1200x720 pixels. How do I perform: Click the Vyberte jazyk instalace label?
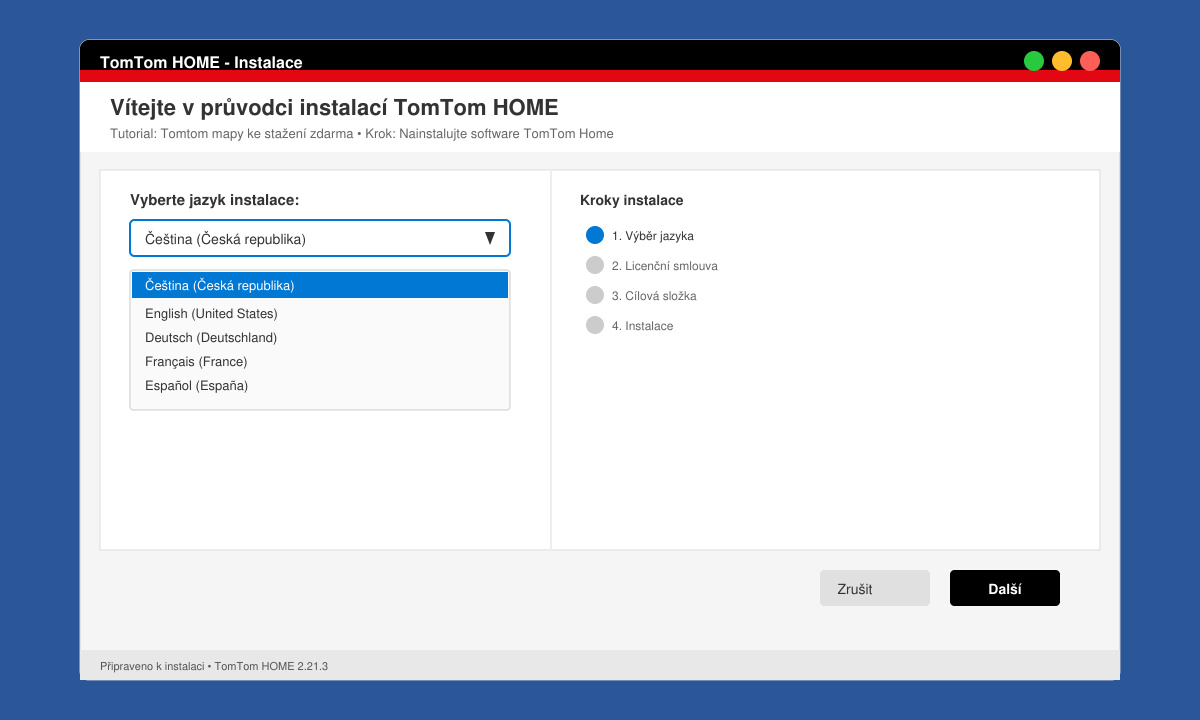[215, 200]
